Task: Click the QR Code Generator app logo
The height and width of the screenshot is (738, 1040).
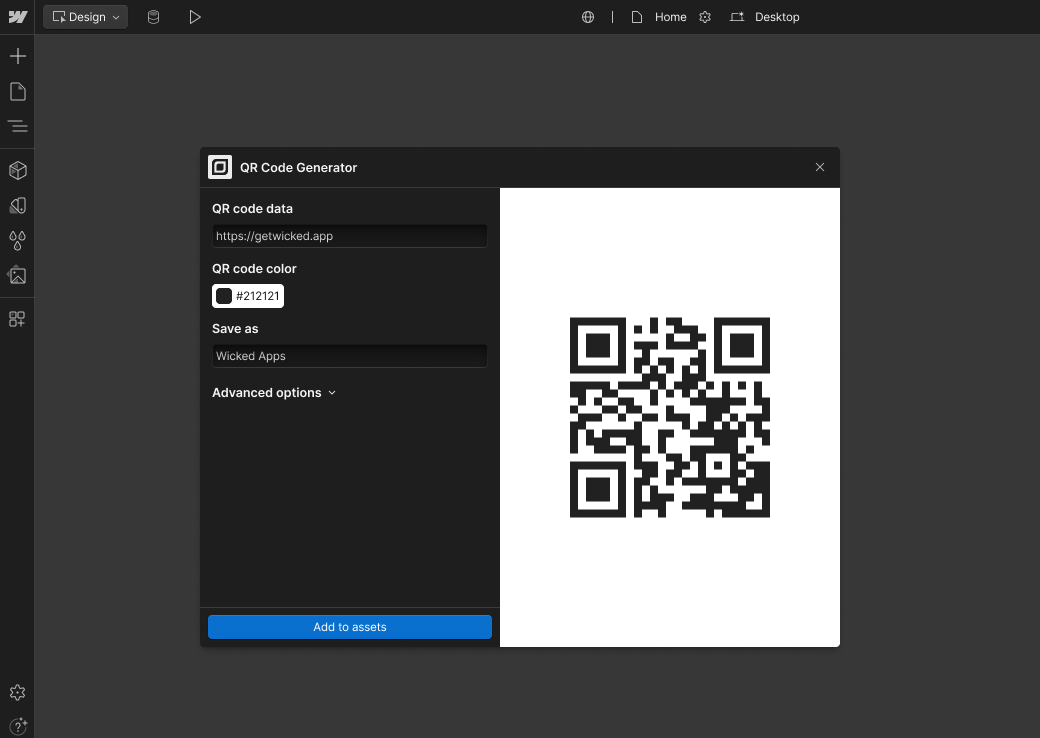Action: click(x=220, y=167)
